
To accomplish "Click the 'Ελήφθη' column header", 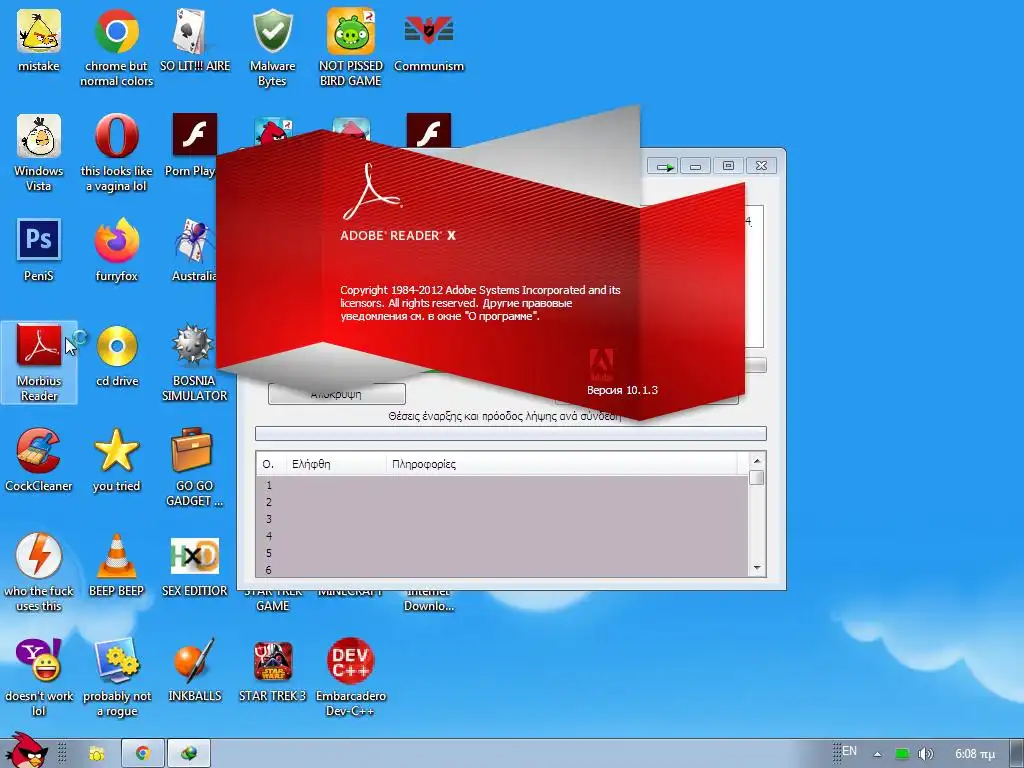I will coord(338,464).
